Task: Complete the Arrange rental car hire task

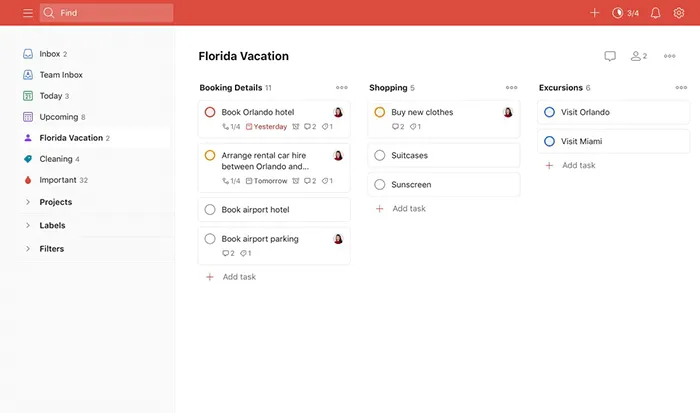Action: 210,155
